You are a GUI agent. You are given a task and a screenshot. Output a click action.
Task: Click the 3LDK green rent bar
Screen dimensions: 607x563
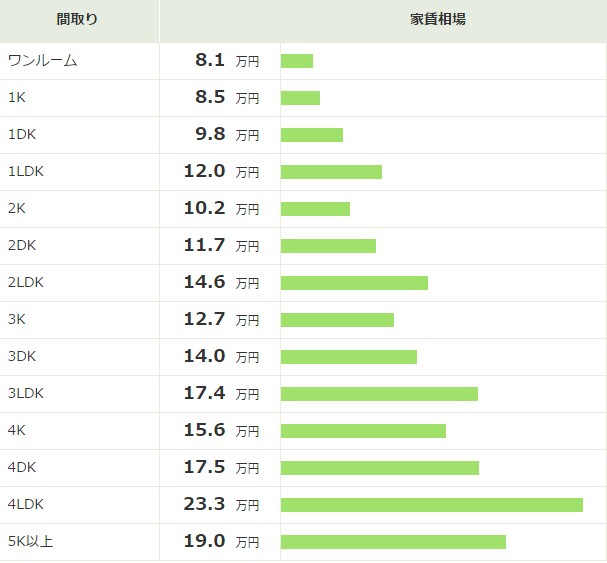tap(379, 394)
